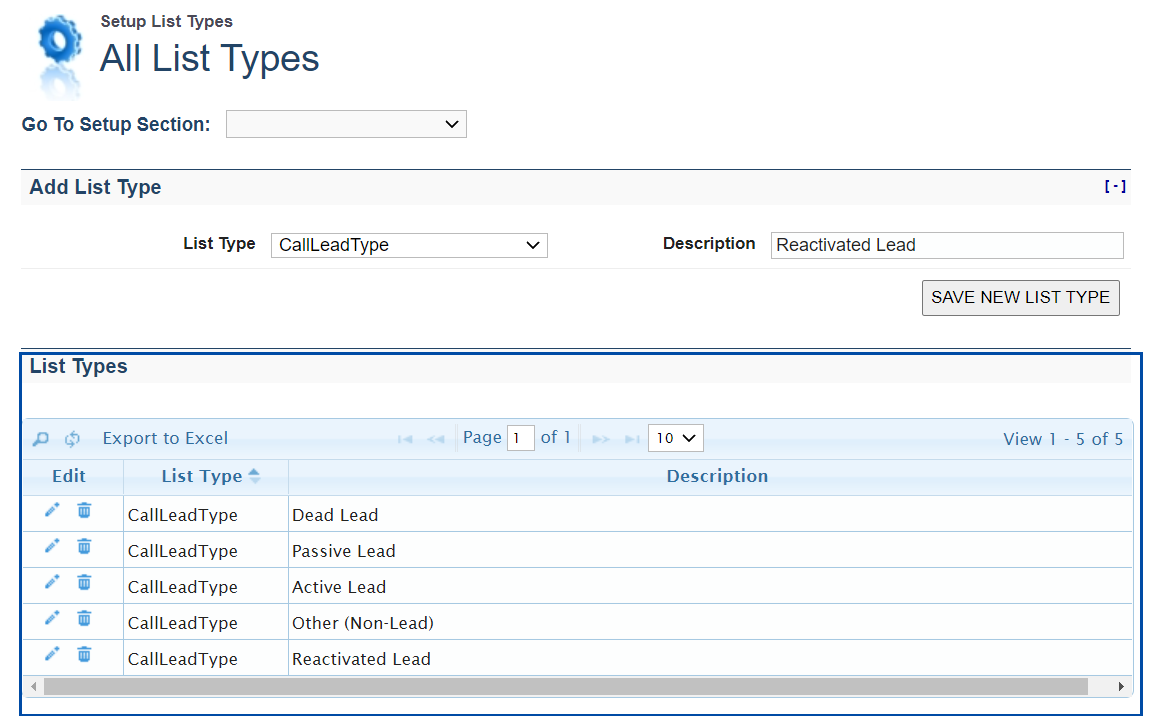The width and height of the screenshot is (1161, 716).
Task: Open the grid search magnifier icon
Action: pos(41,439)
